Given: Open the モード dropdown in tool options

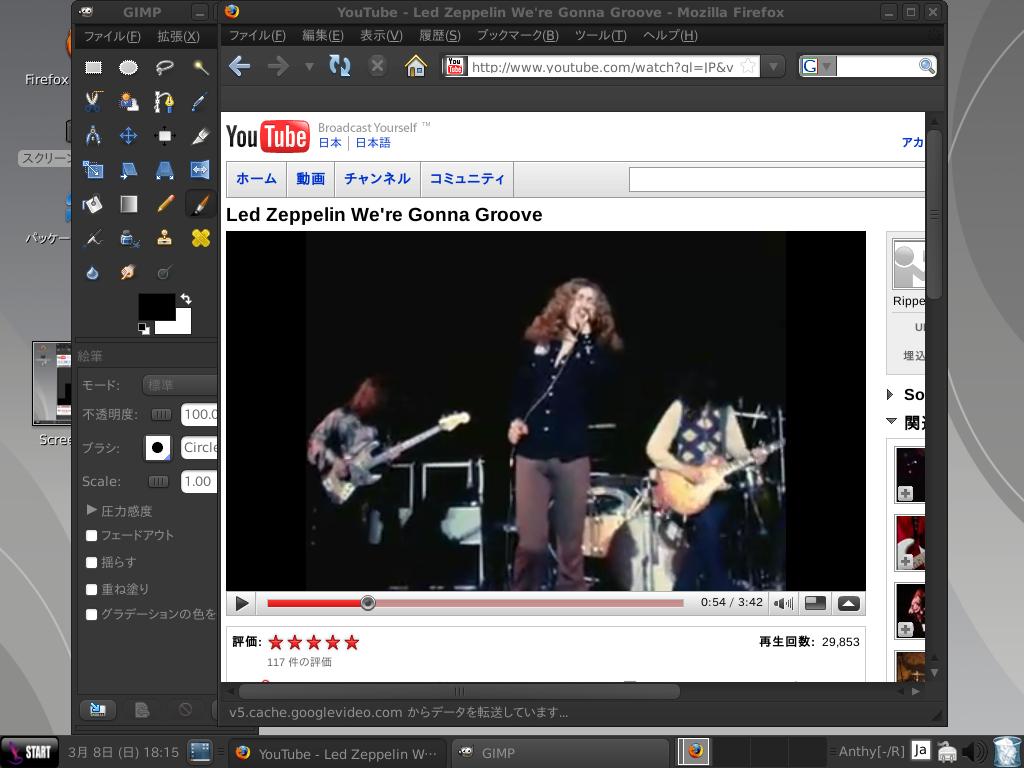Looking at the screenshot, I should click(180, 385).
